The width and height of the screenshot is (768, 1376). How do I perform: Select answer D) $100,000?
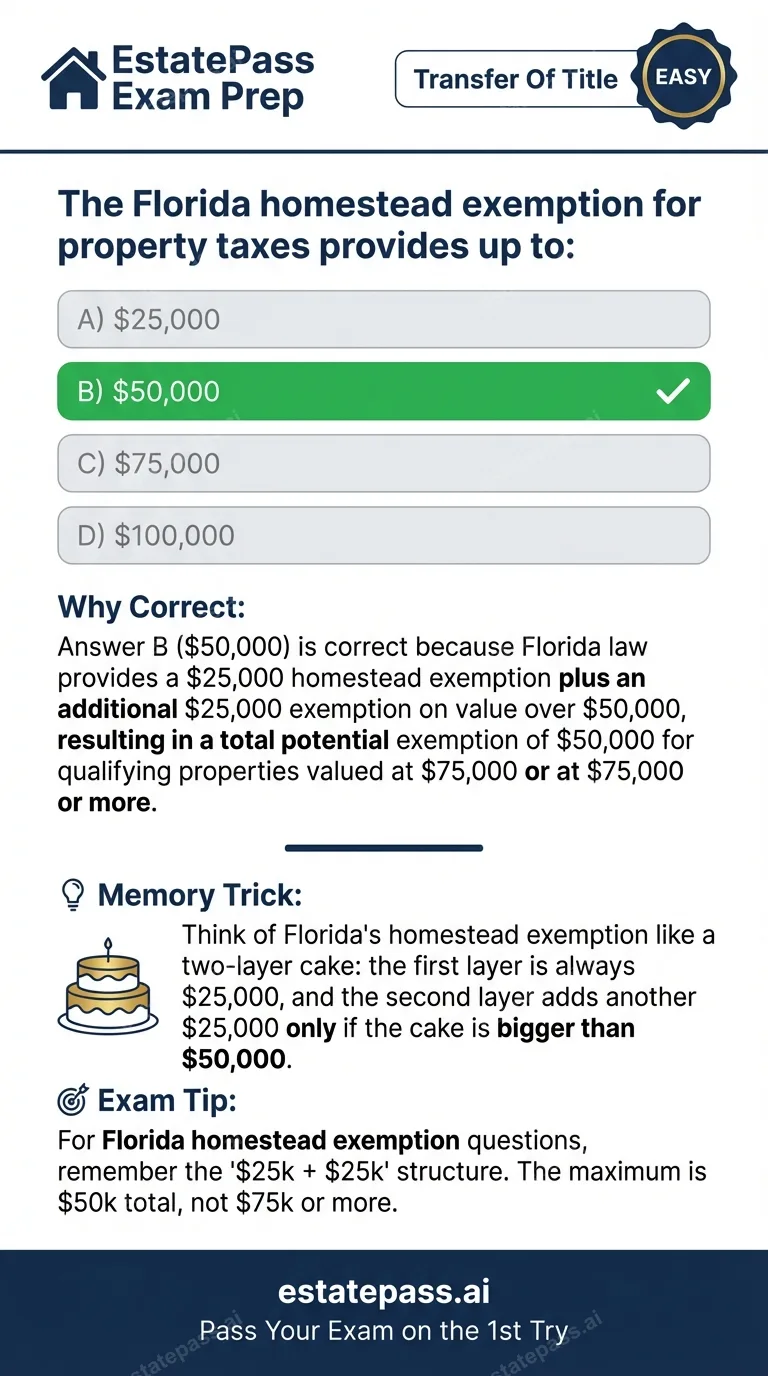pos(383,535)
